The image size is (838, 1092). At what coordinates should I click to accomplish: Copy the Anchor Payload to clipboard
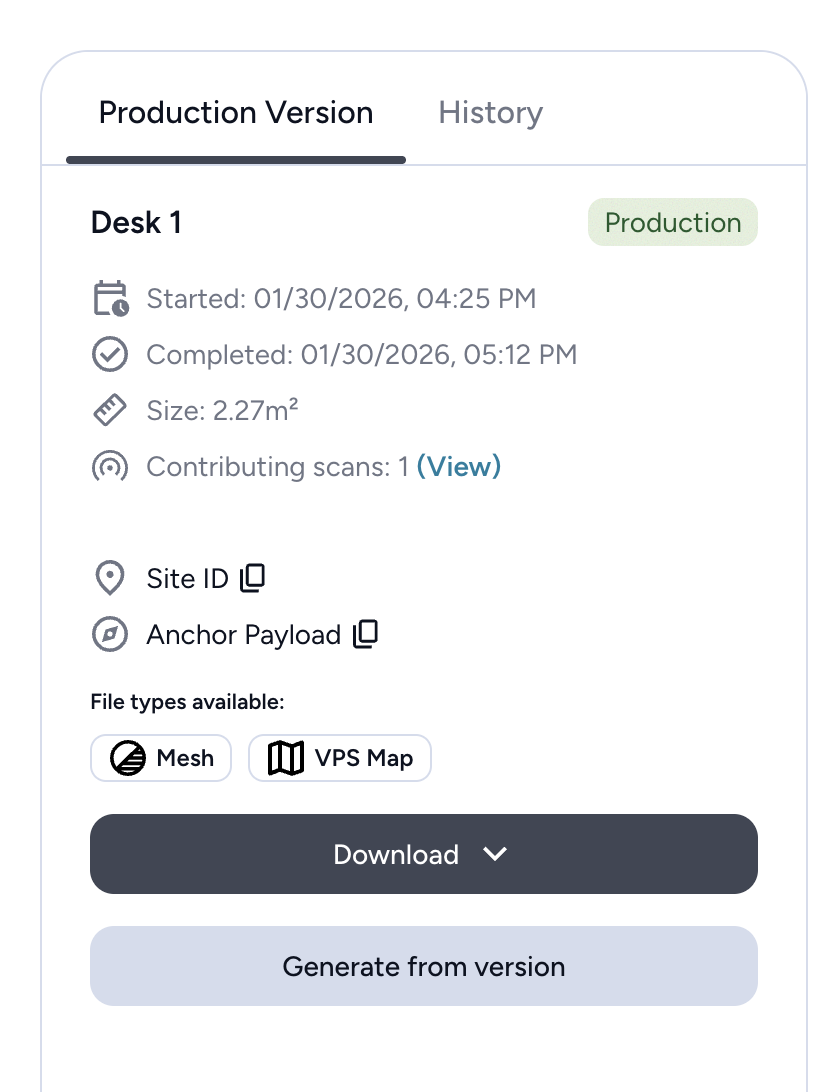tap(366, 634)
